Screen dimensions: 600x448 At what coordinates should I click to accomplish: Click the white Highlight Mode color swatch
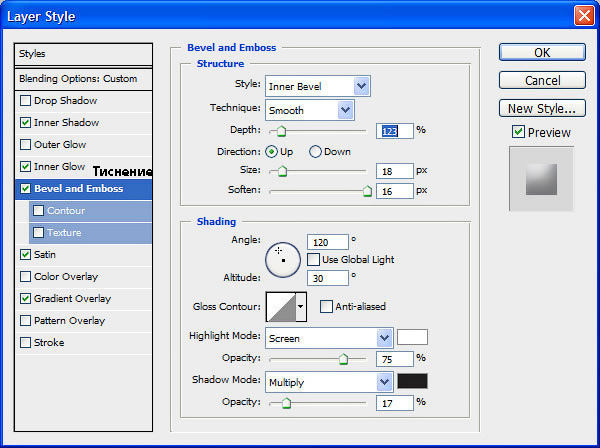click(x=412, y=337)
